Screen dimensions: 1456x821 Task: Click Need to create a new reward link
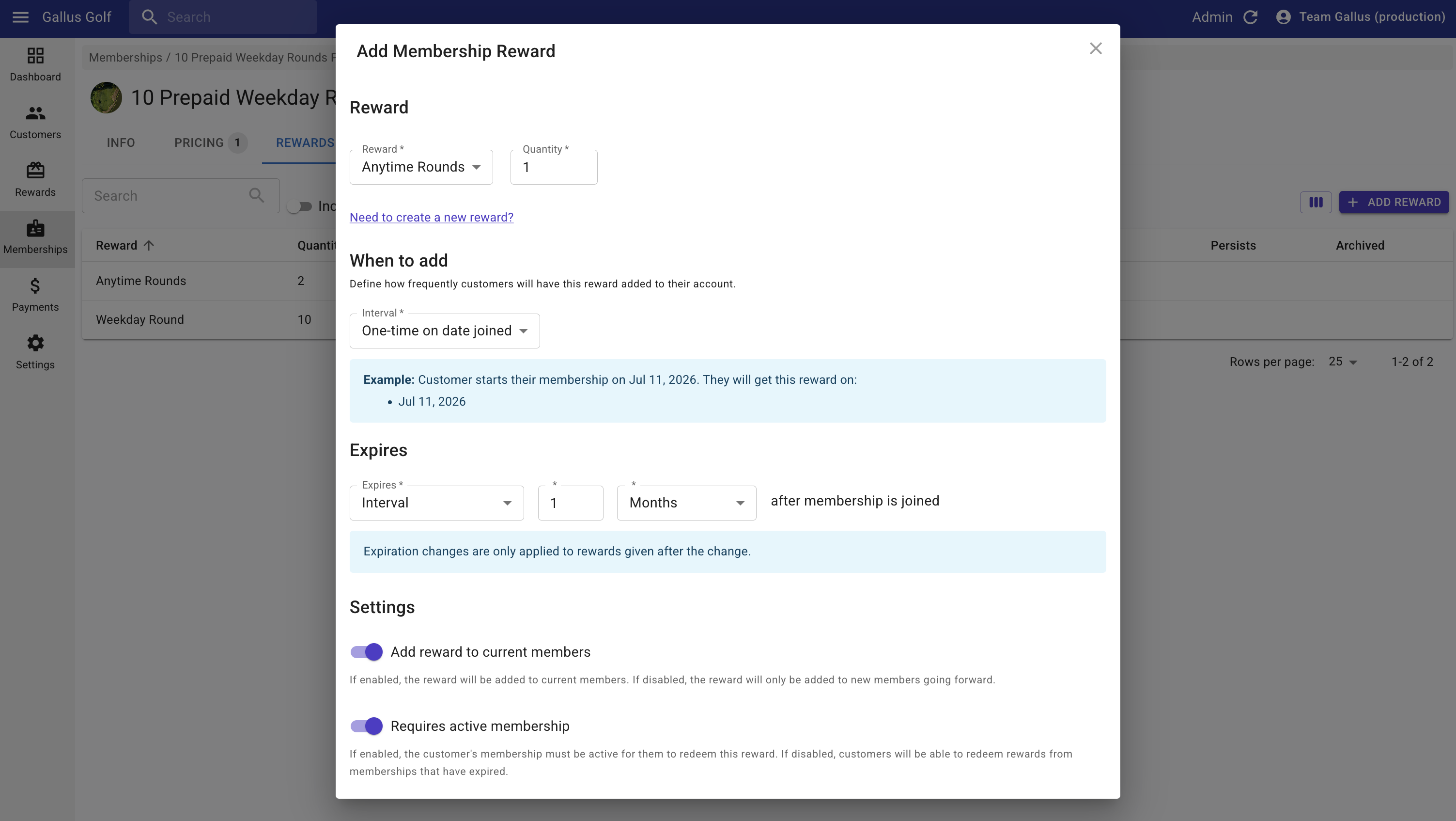(431, 218)
